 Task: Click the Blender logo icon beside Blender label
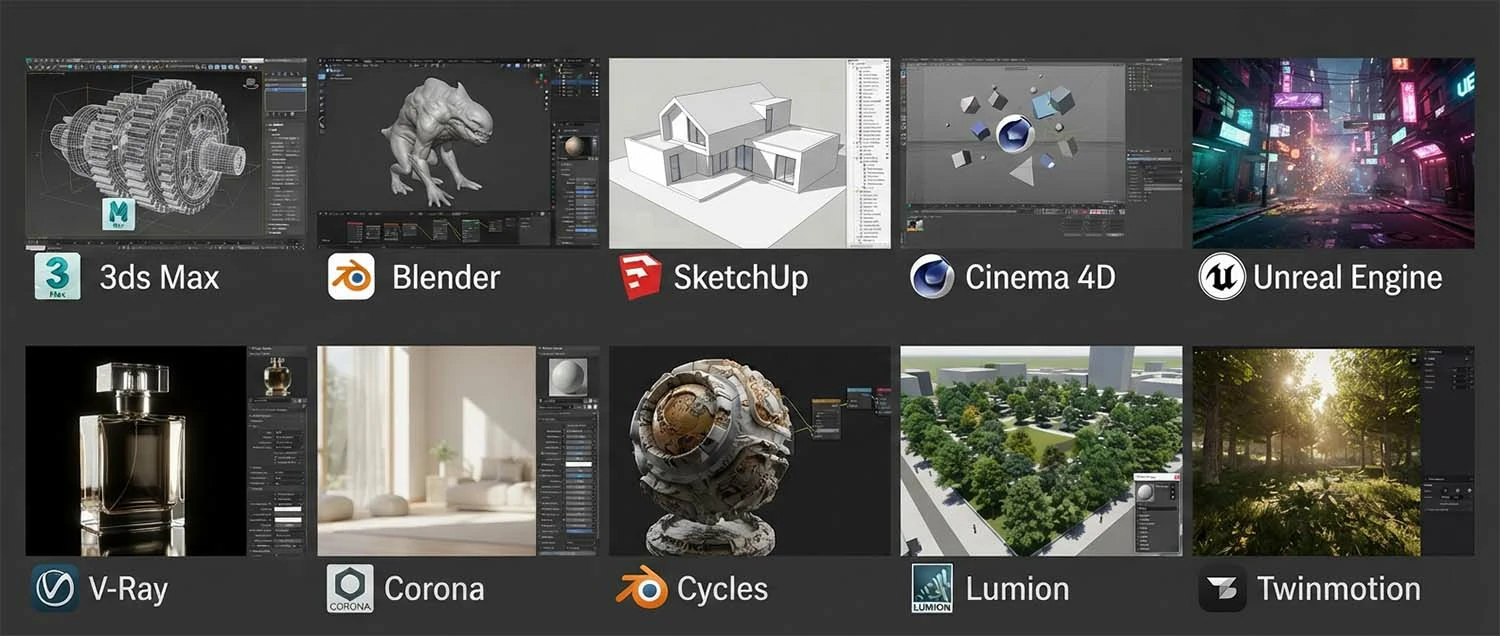pyautogui.click(x=351, y=276)
